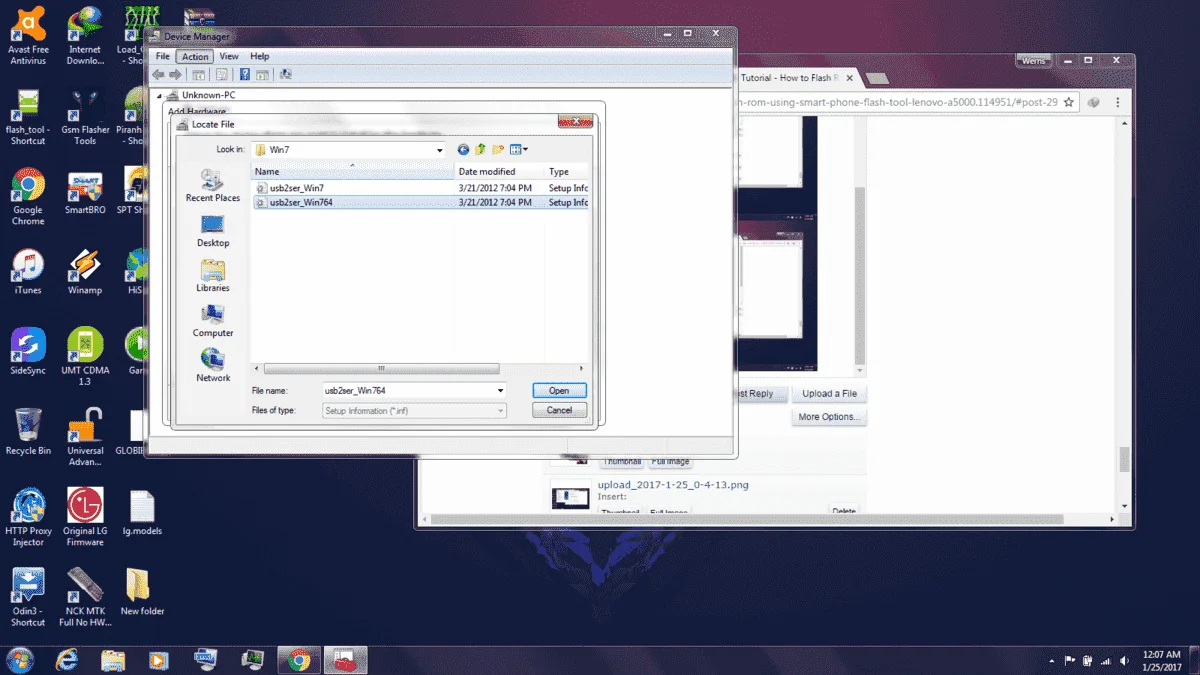This screenshot has width=1200, height=675.
Task: Open Network in Locate File sidebar
Action: point(213,366)
